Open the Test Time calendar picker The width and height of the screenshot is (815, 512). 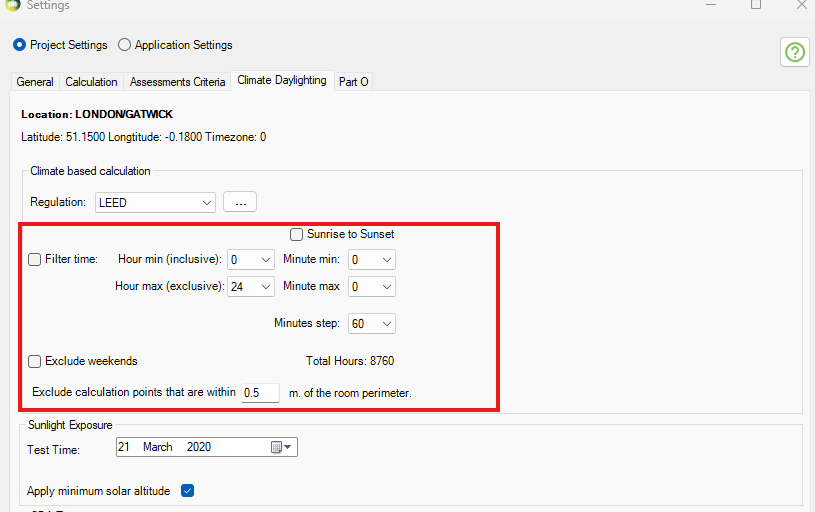point(279,447)
